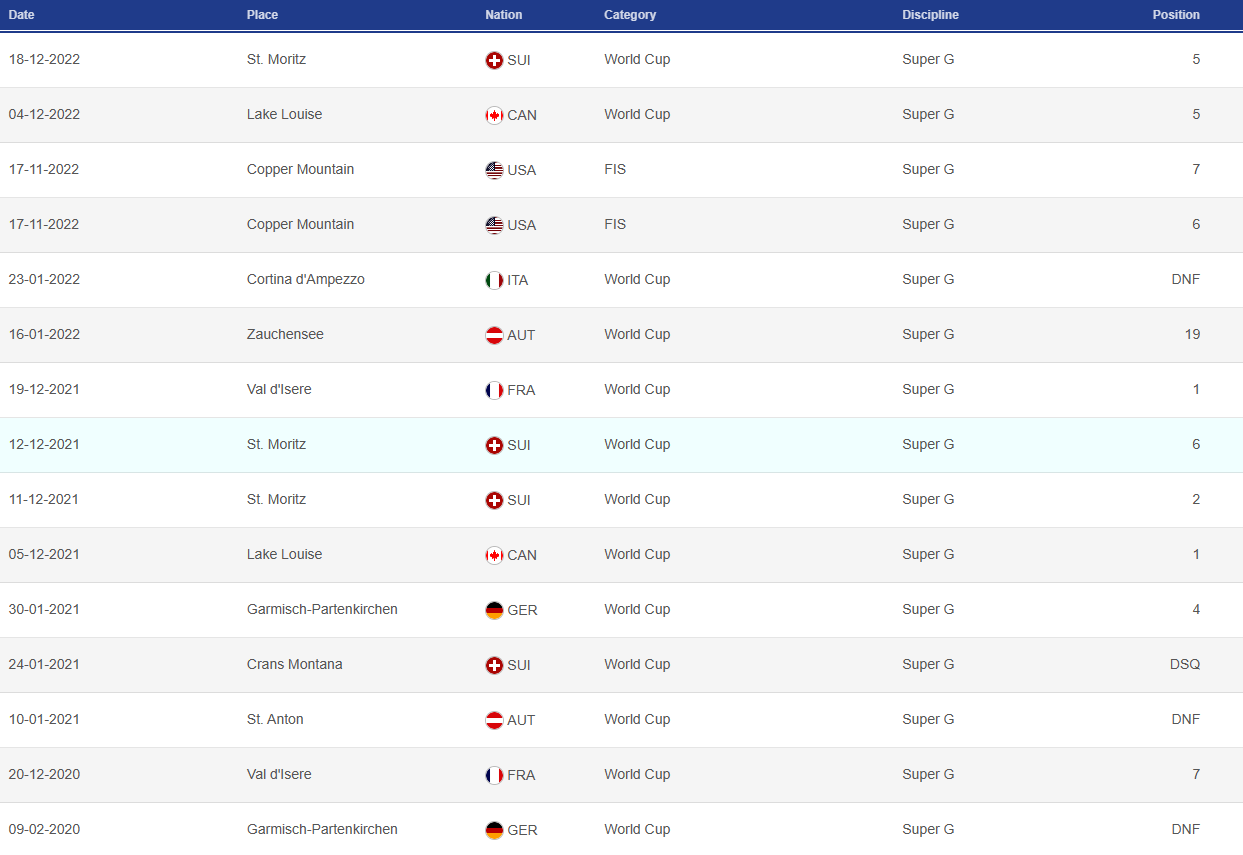Click World Cup in the Crans Montana row

(x=637, y=664)
